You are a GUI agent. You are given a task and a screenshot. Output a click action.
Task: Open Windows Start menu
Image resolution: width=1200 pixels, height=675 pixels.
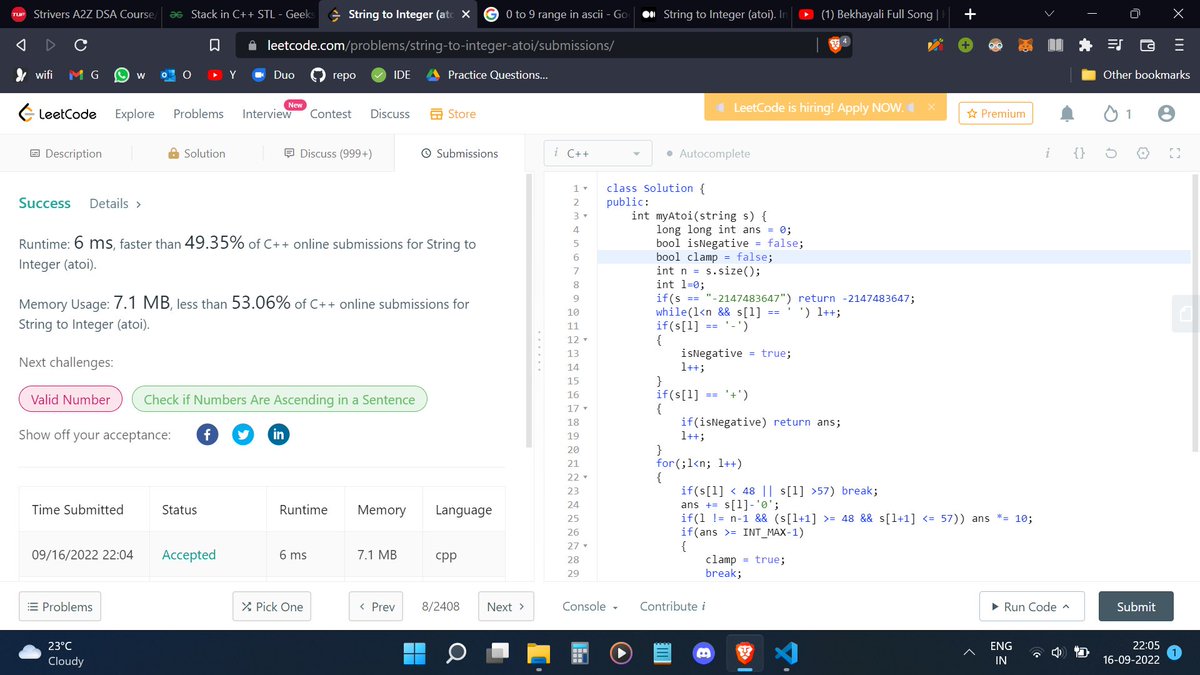tap(414, 653)
